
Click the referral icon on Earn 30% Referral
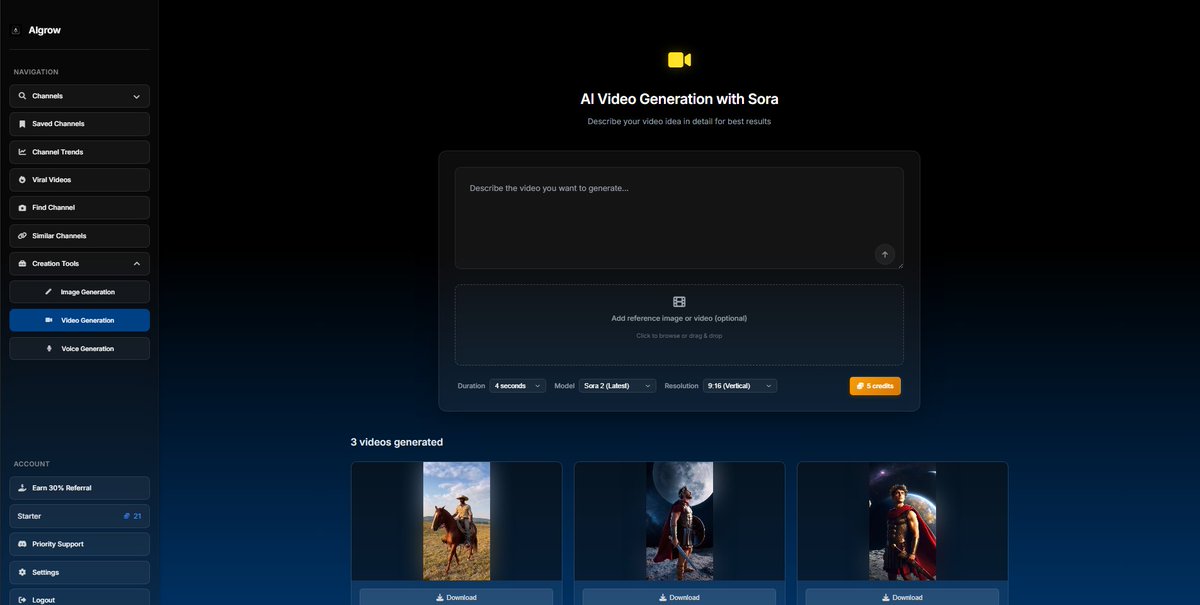tap(22, 488)
